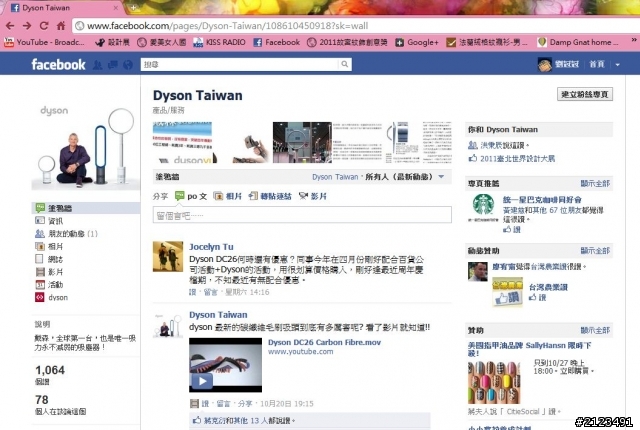This screenshot has height=430, width=640.
Task: Open the YouTube bookmark
Action: click(44, 42)
